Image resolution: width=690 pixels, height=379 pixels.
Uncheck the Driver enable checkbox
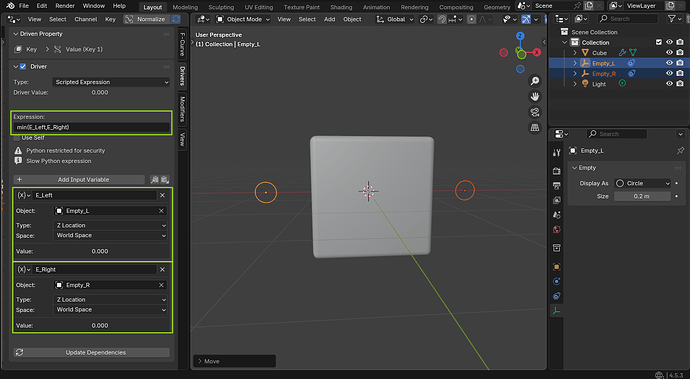[23, 66]
